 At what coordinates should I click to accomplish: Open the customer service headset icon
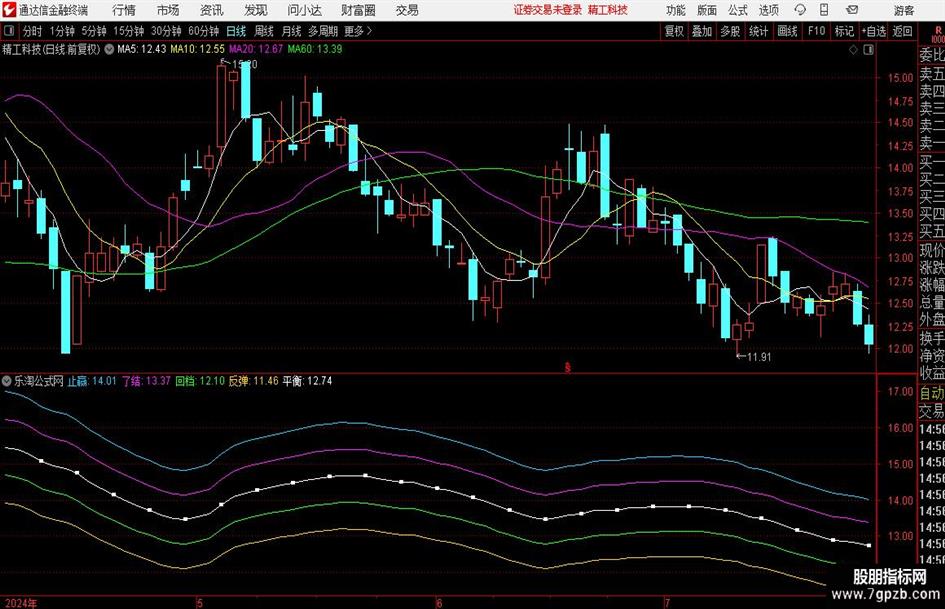[x=800, y=10]
